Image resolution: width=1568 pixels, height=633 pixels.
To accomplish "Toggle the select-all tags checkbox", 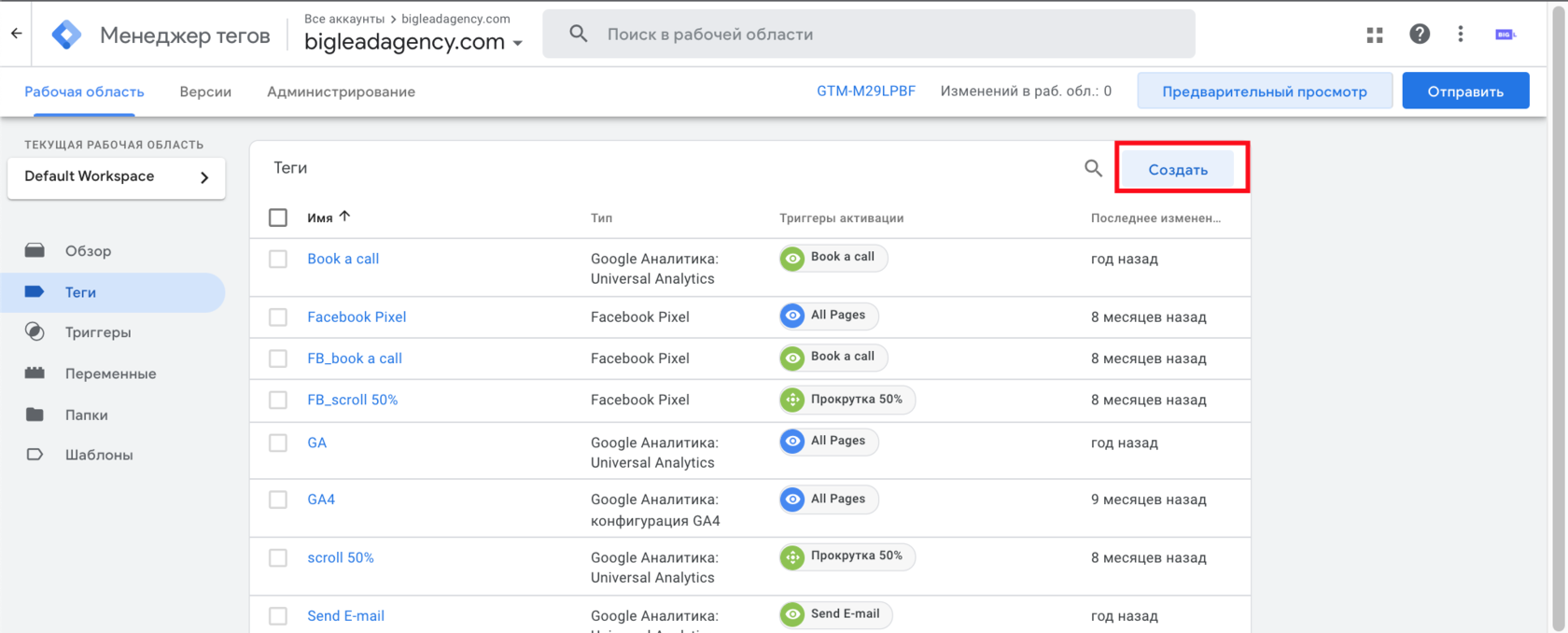I will [278, 218].
